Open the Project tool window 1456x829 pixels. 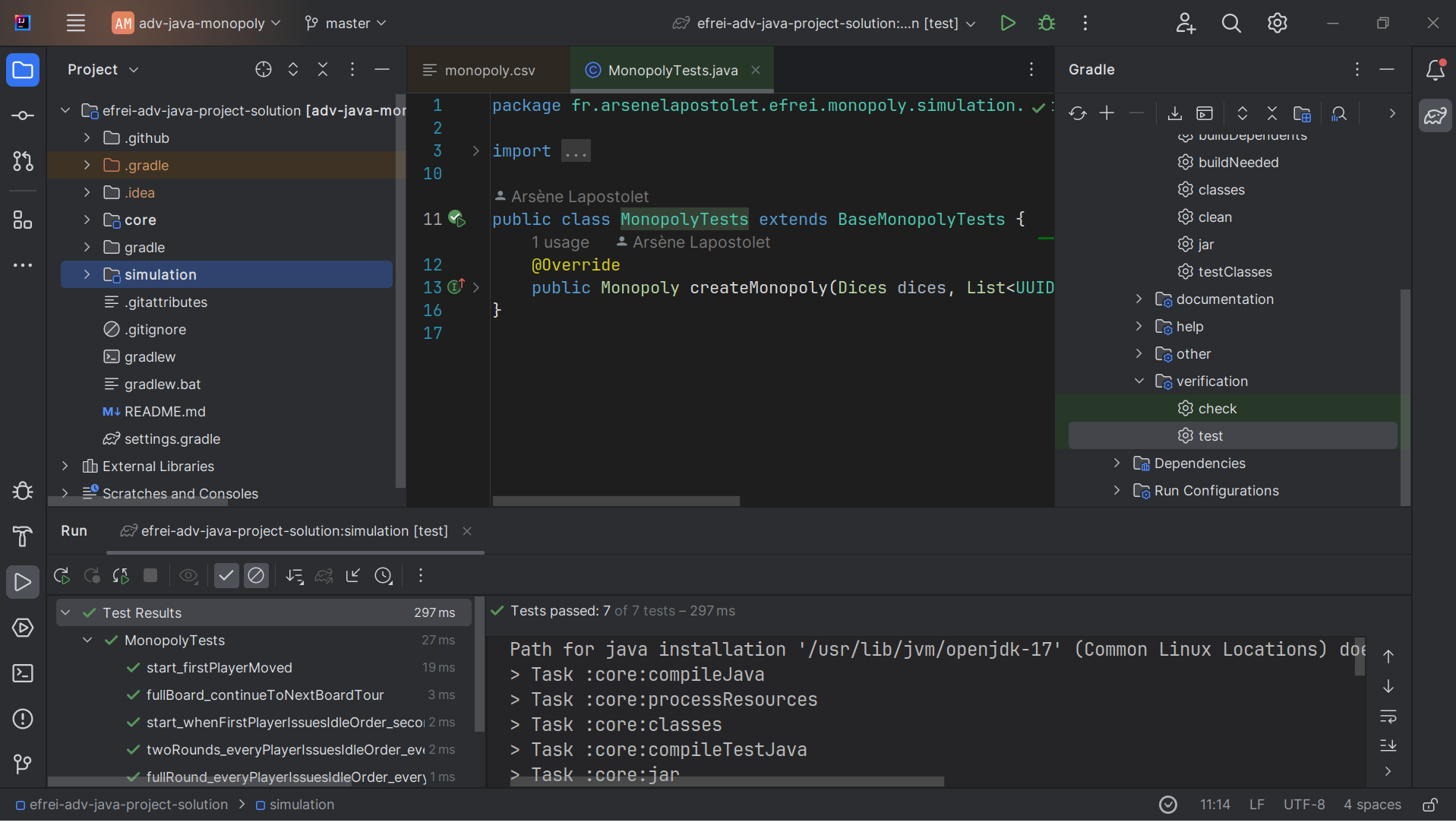tap(23, 71)
